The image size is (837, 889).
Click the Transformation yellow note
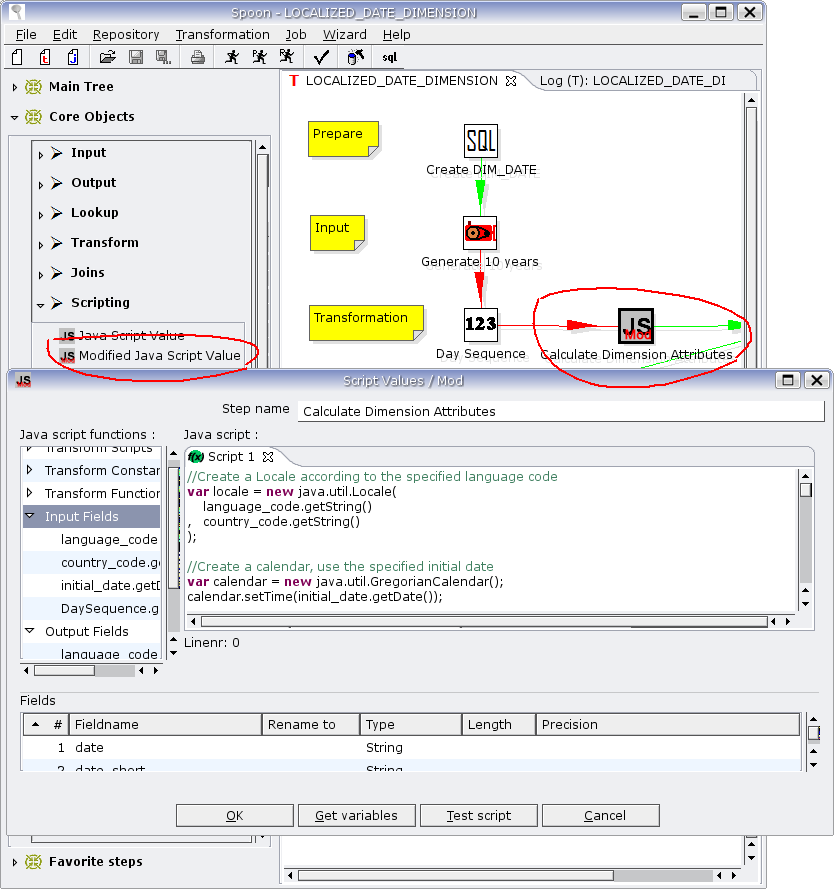tap(366, 323)
